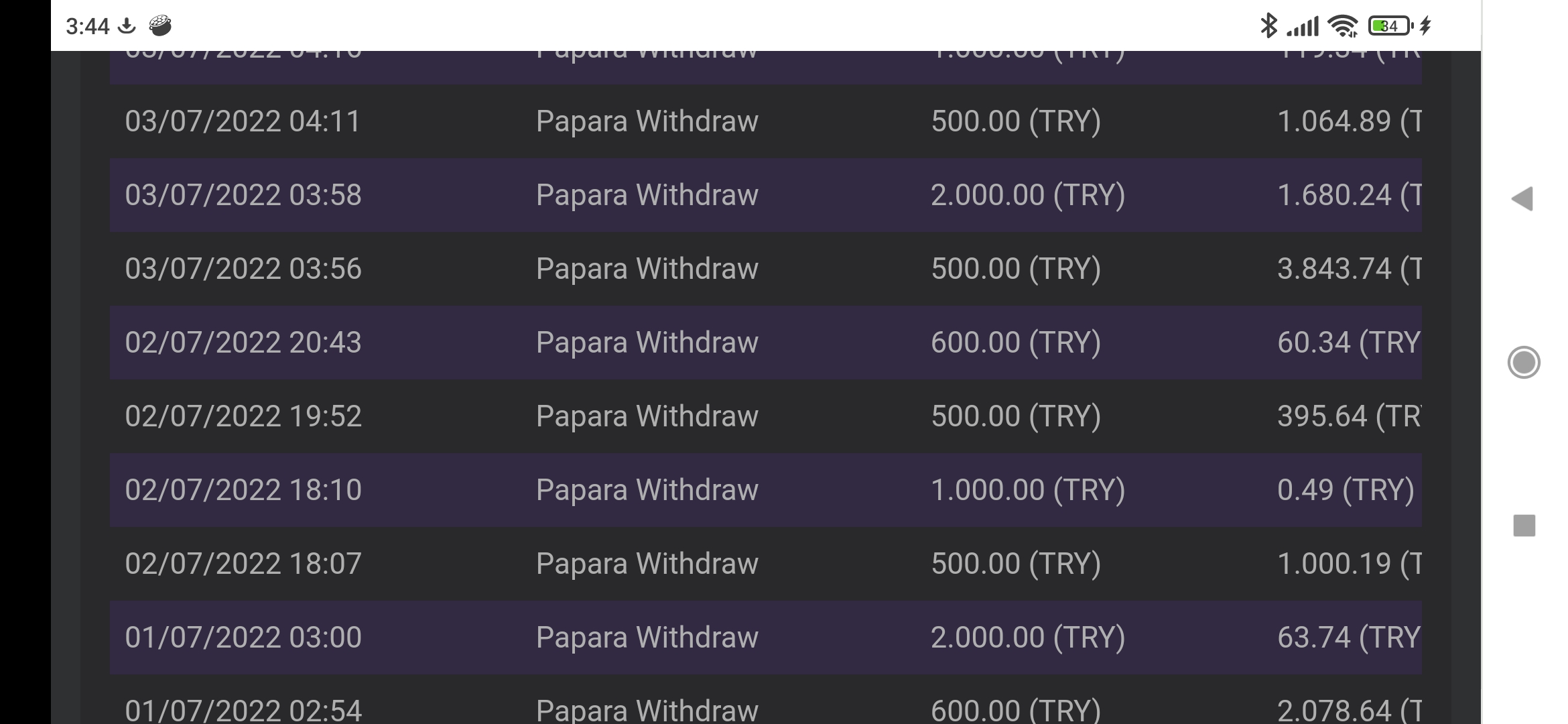Image resolution: width=1568 pixels, height=724 pixels.
Task: Tap the round app notification icon
Action: tap(160, 26)
